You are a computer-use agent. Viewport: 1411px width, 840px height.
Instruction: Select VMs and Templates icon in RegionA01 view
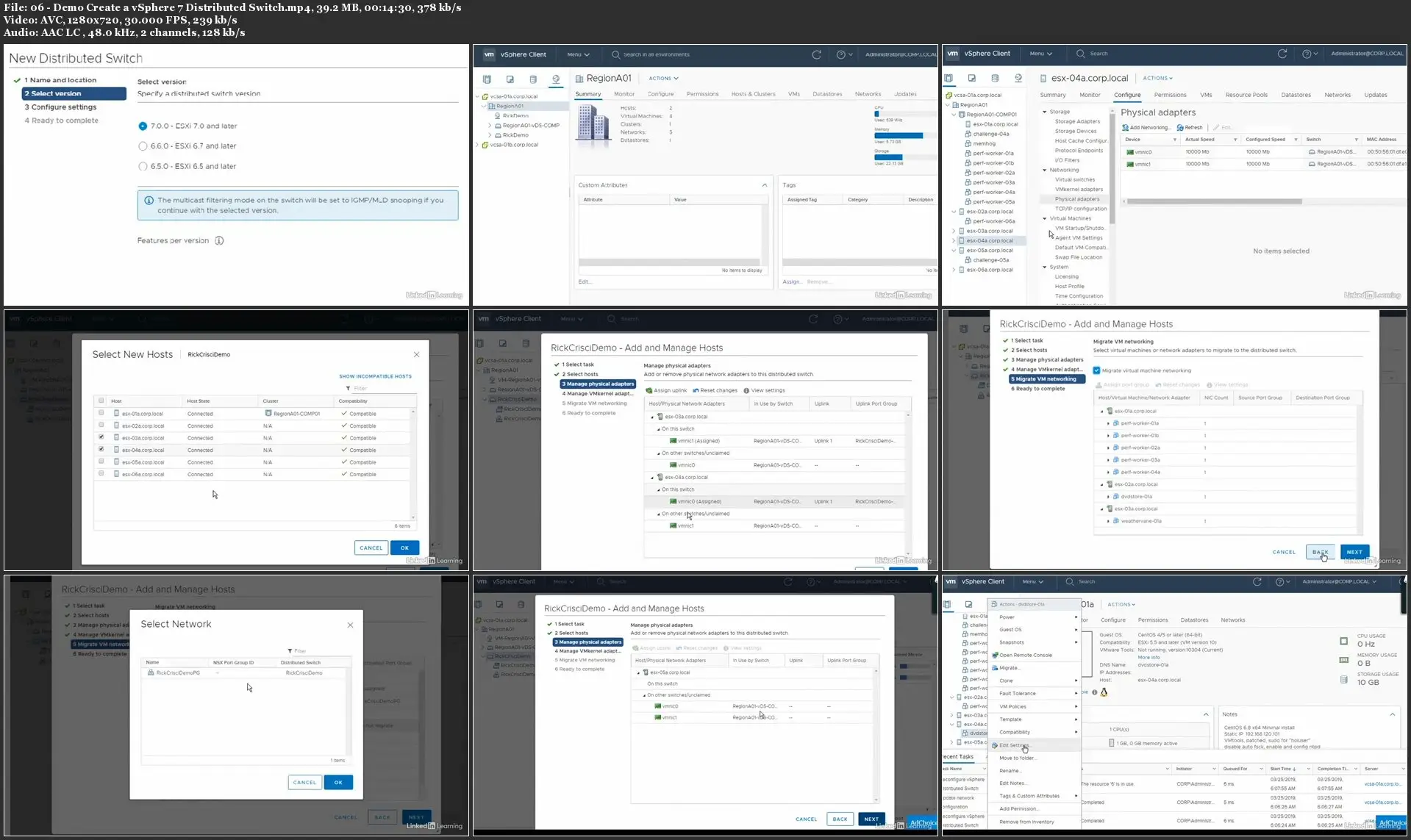pos(510,79)
